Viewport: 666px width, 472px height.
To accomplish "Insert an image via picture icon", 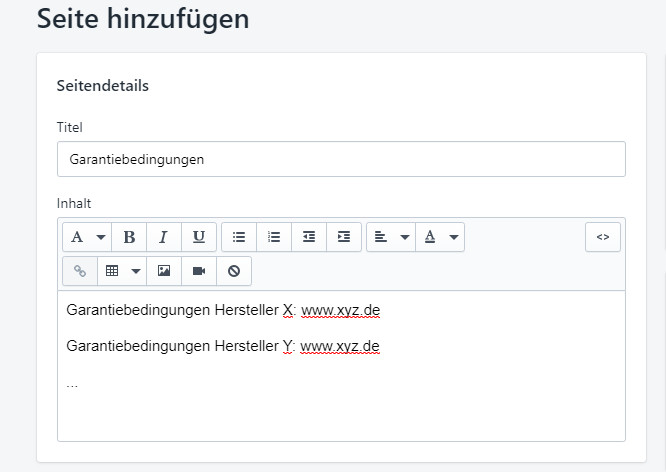I will coord(164,271).
